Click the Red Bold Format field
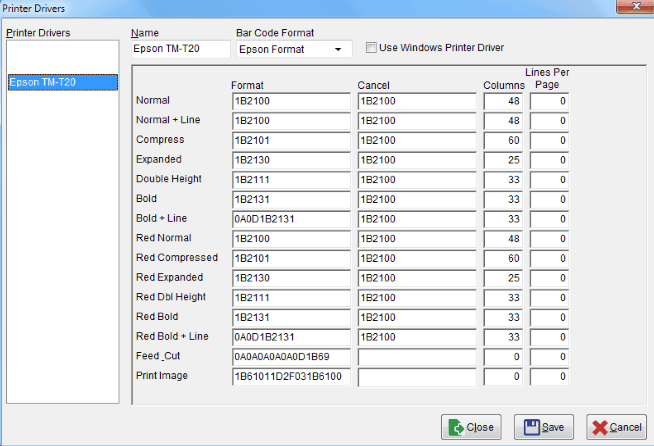The height and width of the screenshot is (446, 654). (x=290, y=317)
